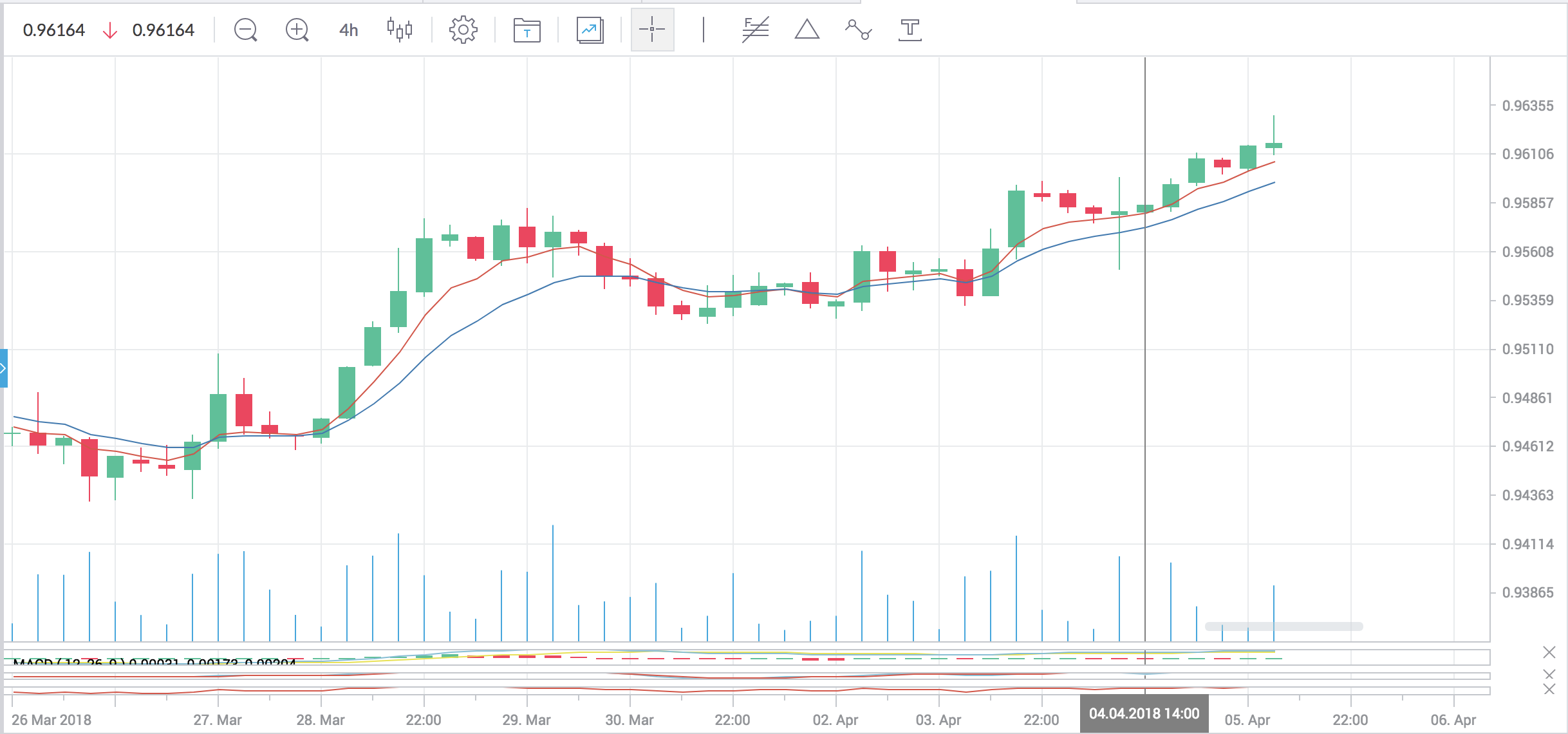
Task: Open the templates folder icon
Action: pyautogui.click(x=527, y=30)
